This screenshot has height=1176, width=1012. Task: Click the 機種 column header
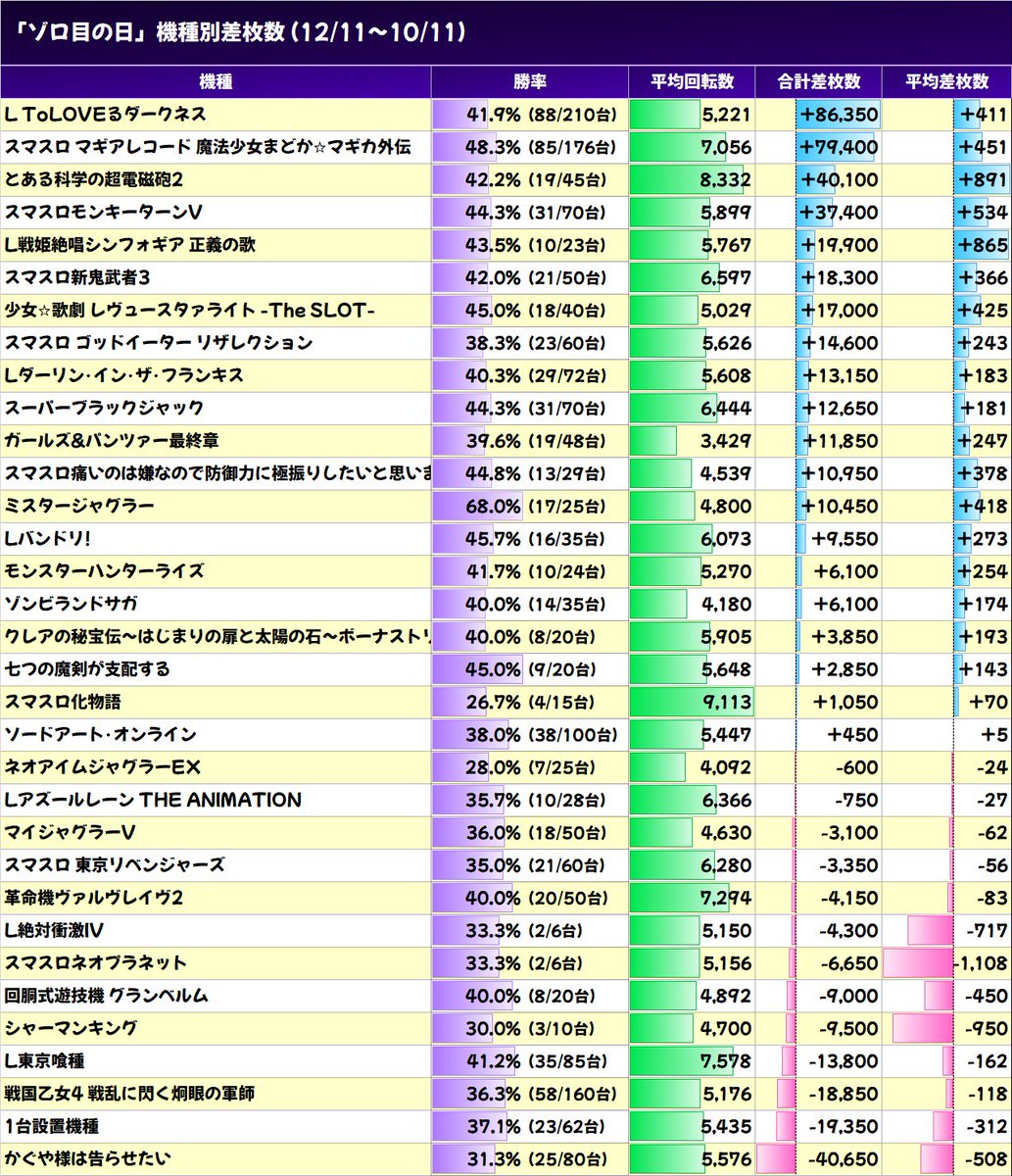[216, 82]
